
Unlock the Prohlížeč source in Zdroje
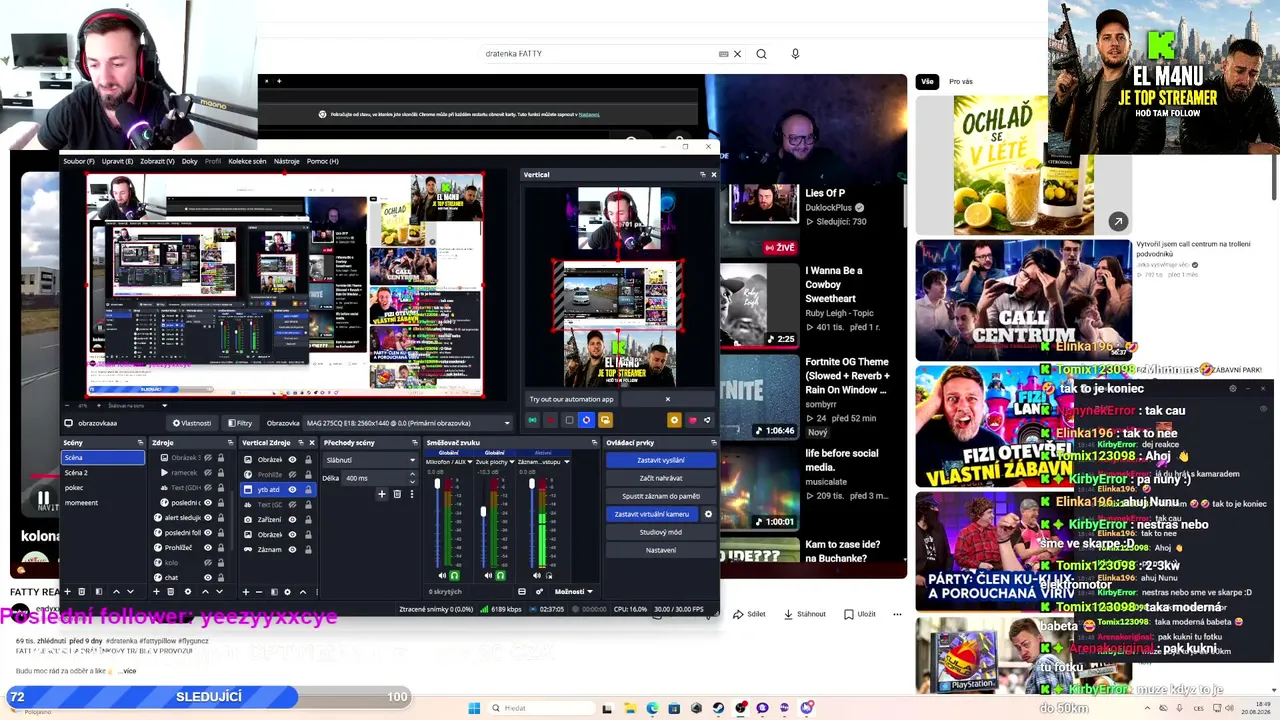click(x=221, y=548)
